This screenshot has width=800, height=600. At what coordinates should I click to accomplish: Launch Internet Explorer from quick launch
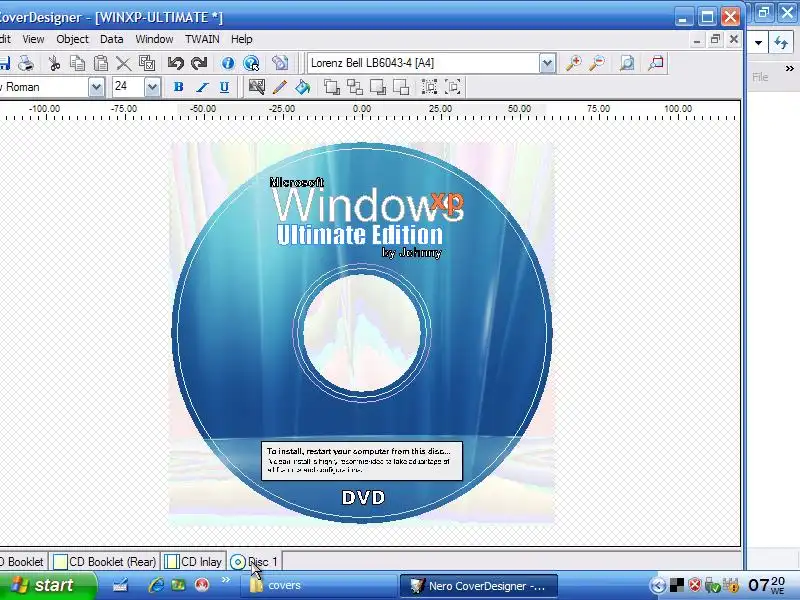[x=155, y=585]
